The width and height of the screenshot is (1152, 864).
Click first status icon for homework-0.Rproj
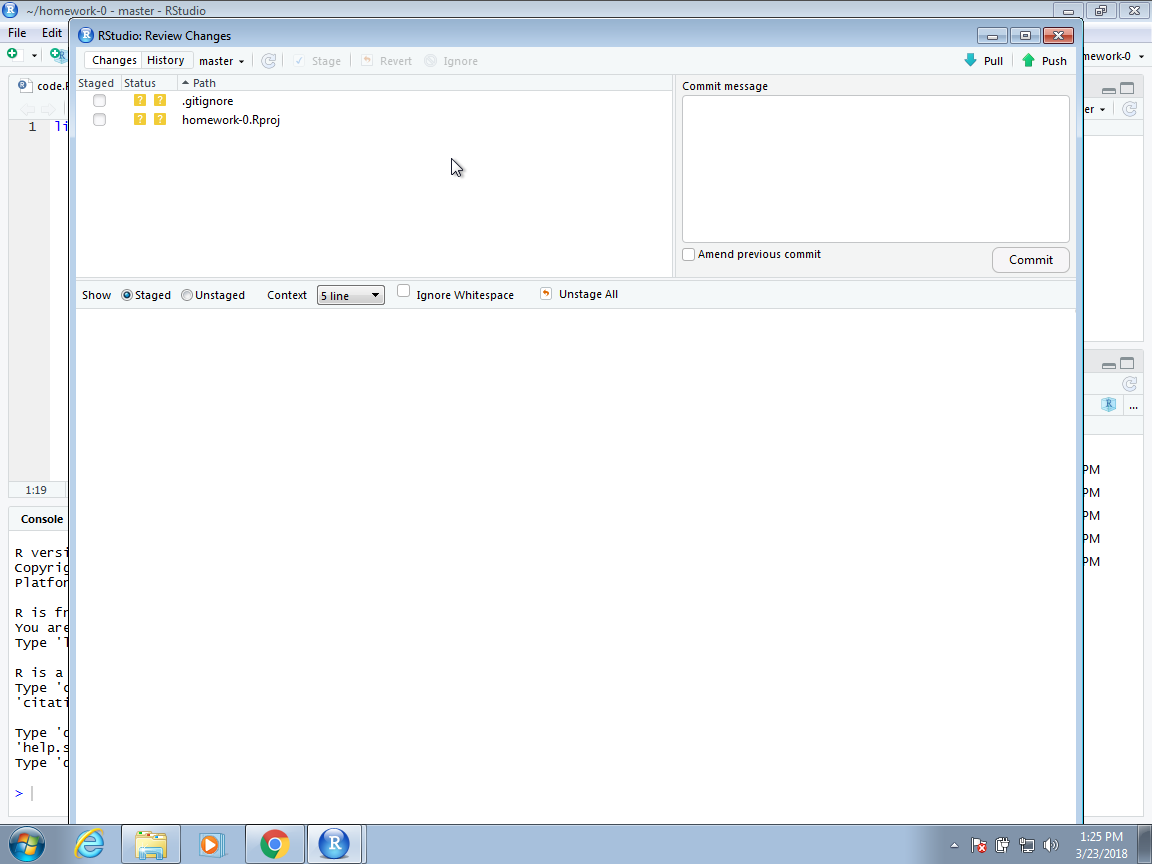point(140,119)
